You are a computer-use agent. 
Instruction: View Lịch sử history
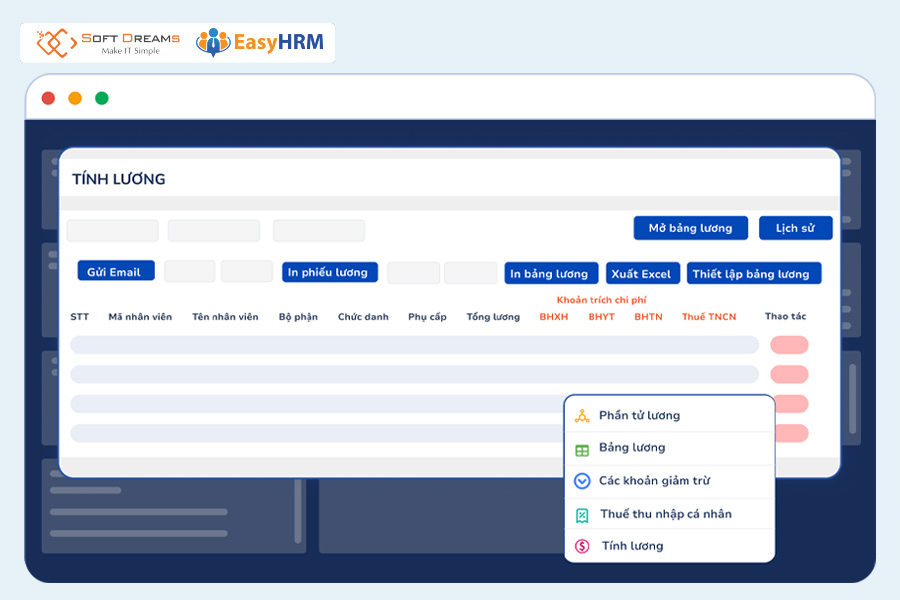pos(795,227)
